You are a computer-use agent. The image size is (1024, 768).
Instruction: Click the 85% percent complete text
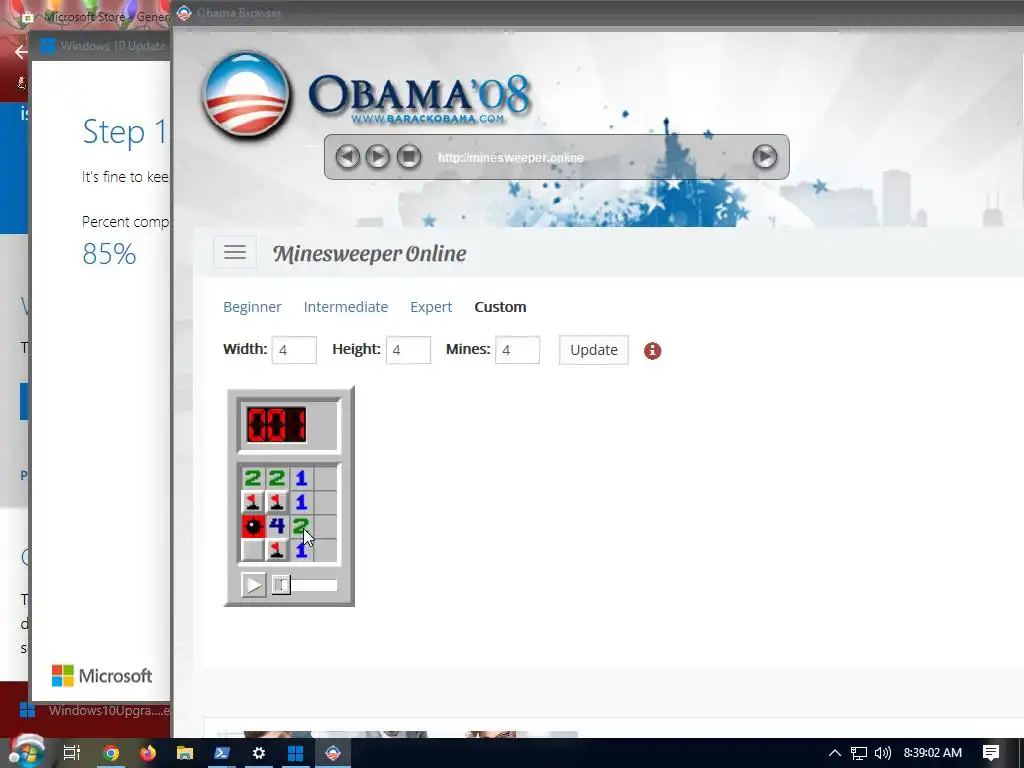[109, 253]
